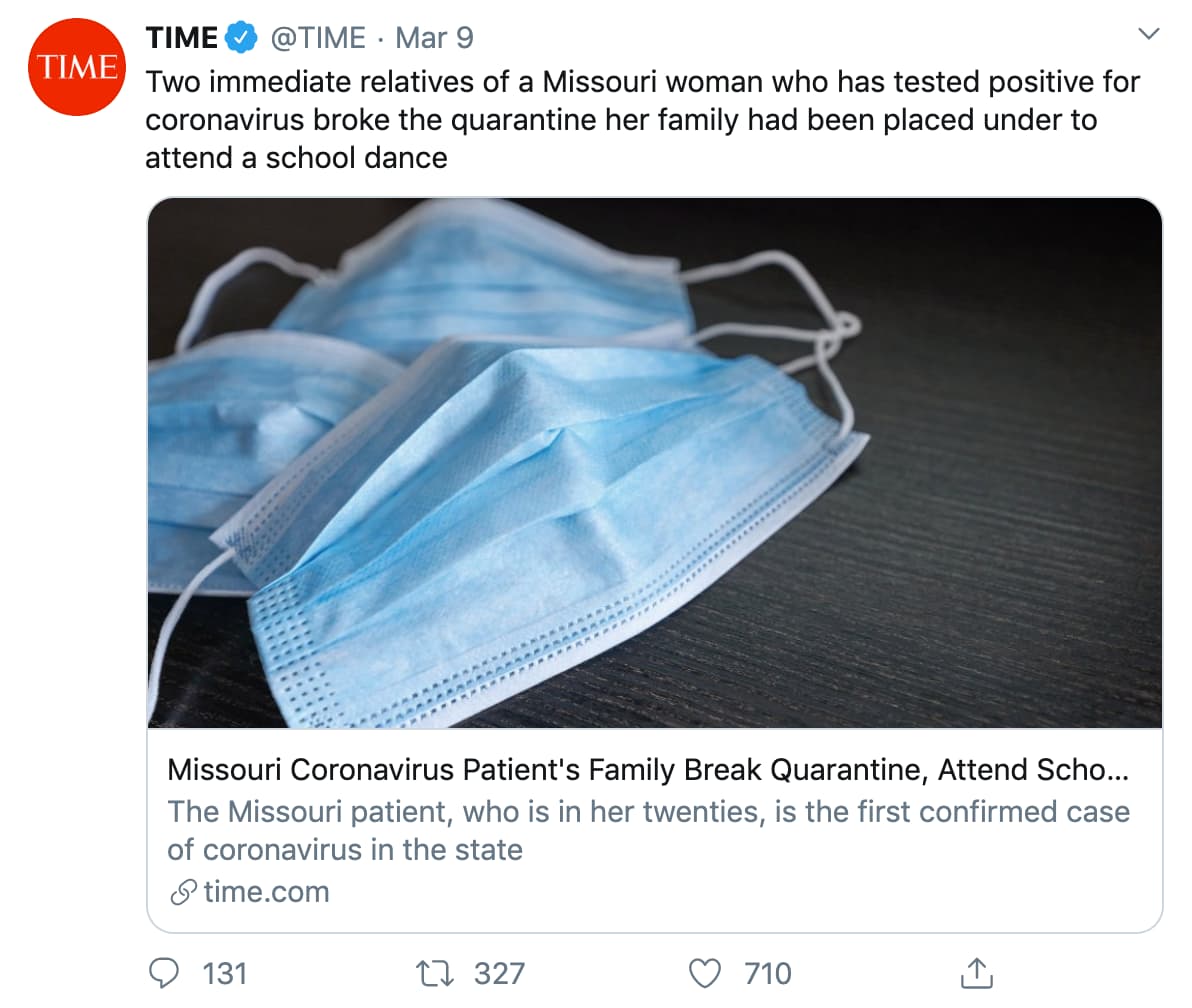Click the 327 retweets count
The height and width of the screenshot is (1008, 1192).
click(499, 973)
